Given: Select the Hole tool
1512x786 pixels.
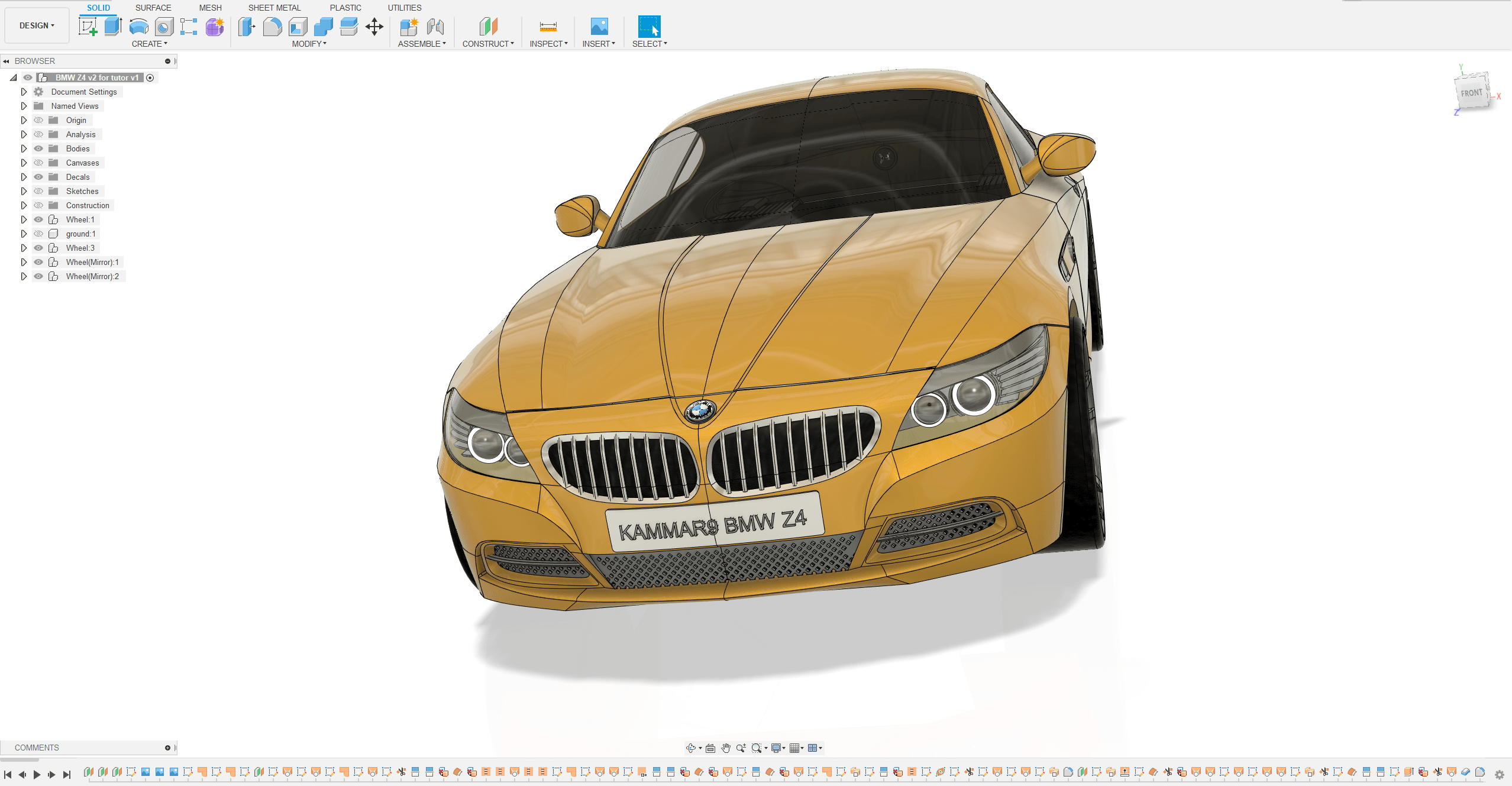Looking at the screenshot, I should coord(164,27).
